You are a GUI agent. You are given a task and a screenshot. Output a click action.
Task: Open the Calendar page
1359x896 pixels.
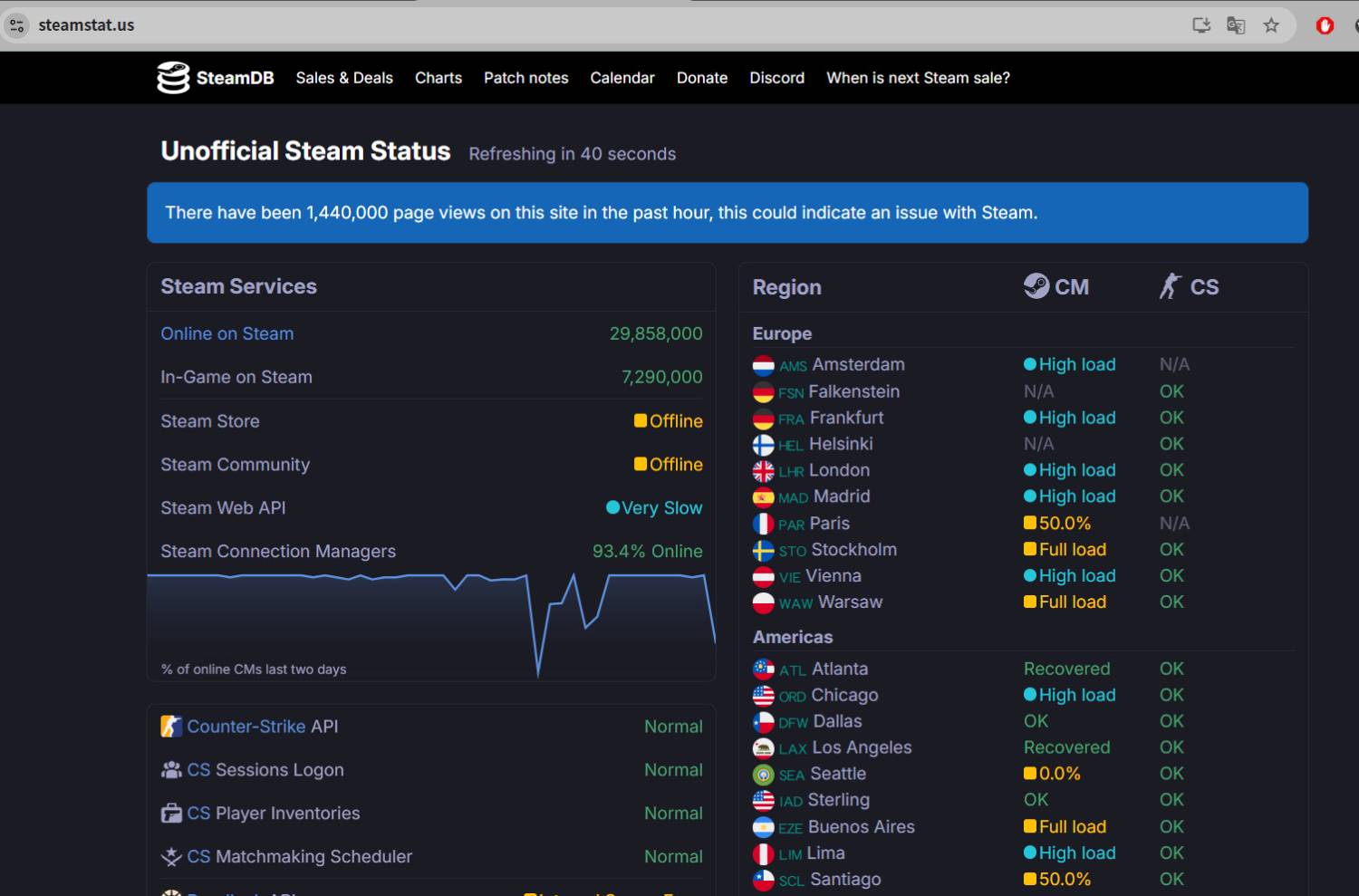[x=622, y=78]
